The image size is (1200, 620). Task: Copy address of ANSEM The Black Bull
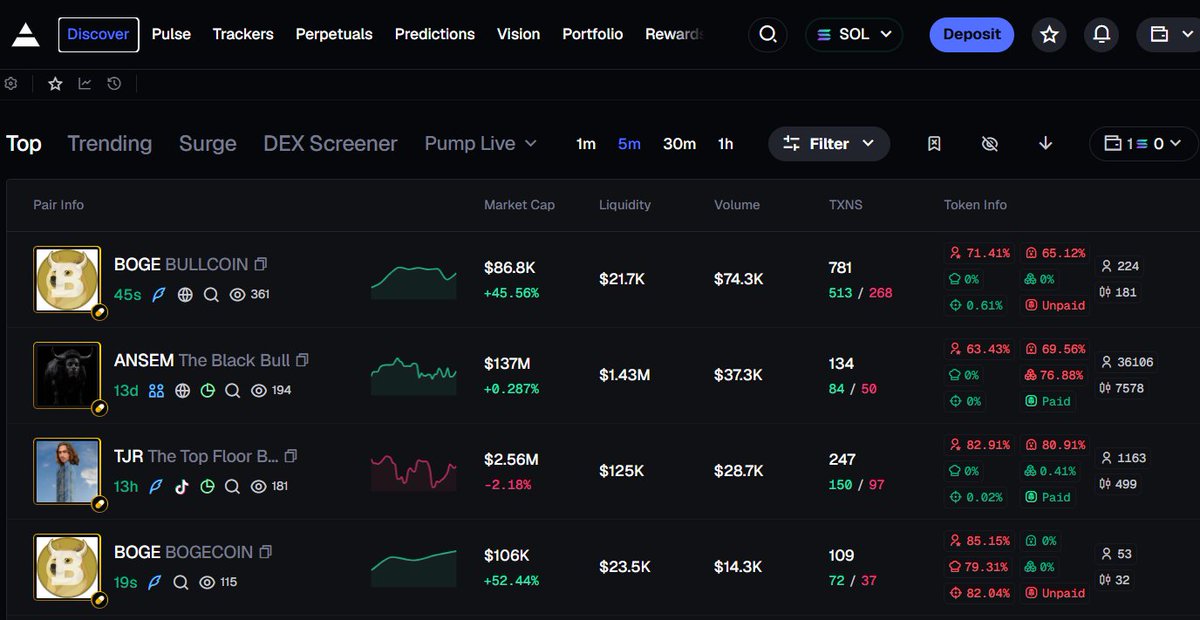302,360
